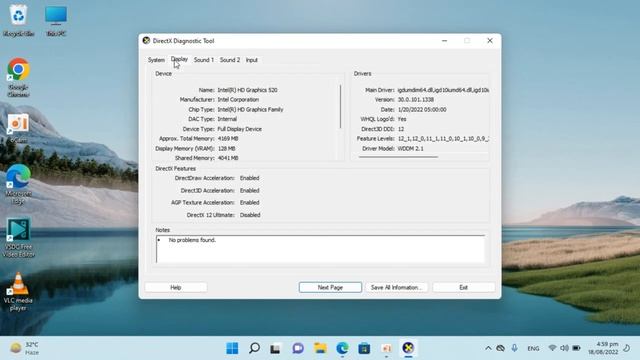This screenshot has width=640, height=360.
Task: Click Display Memory value 128 MB
Action: point(226,149)
